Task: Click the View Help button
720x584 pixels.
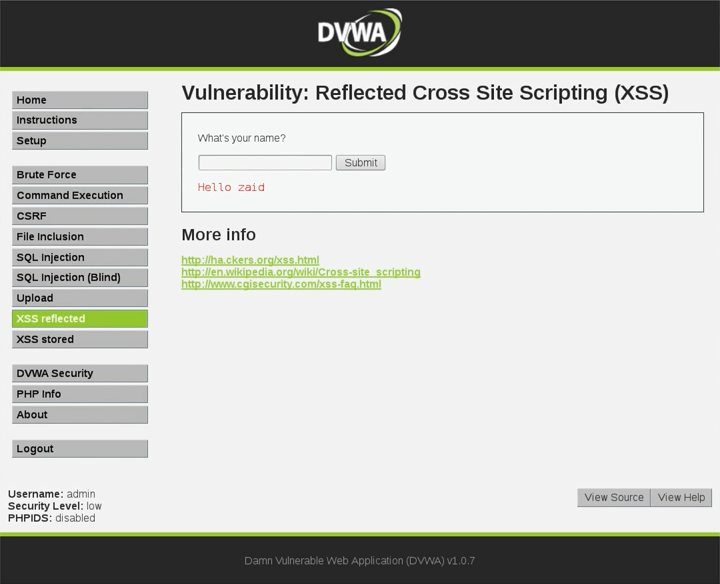Action: (x=681, y=498)
